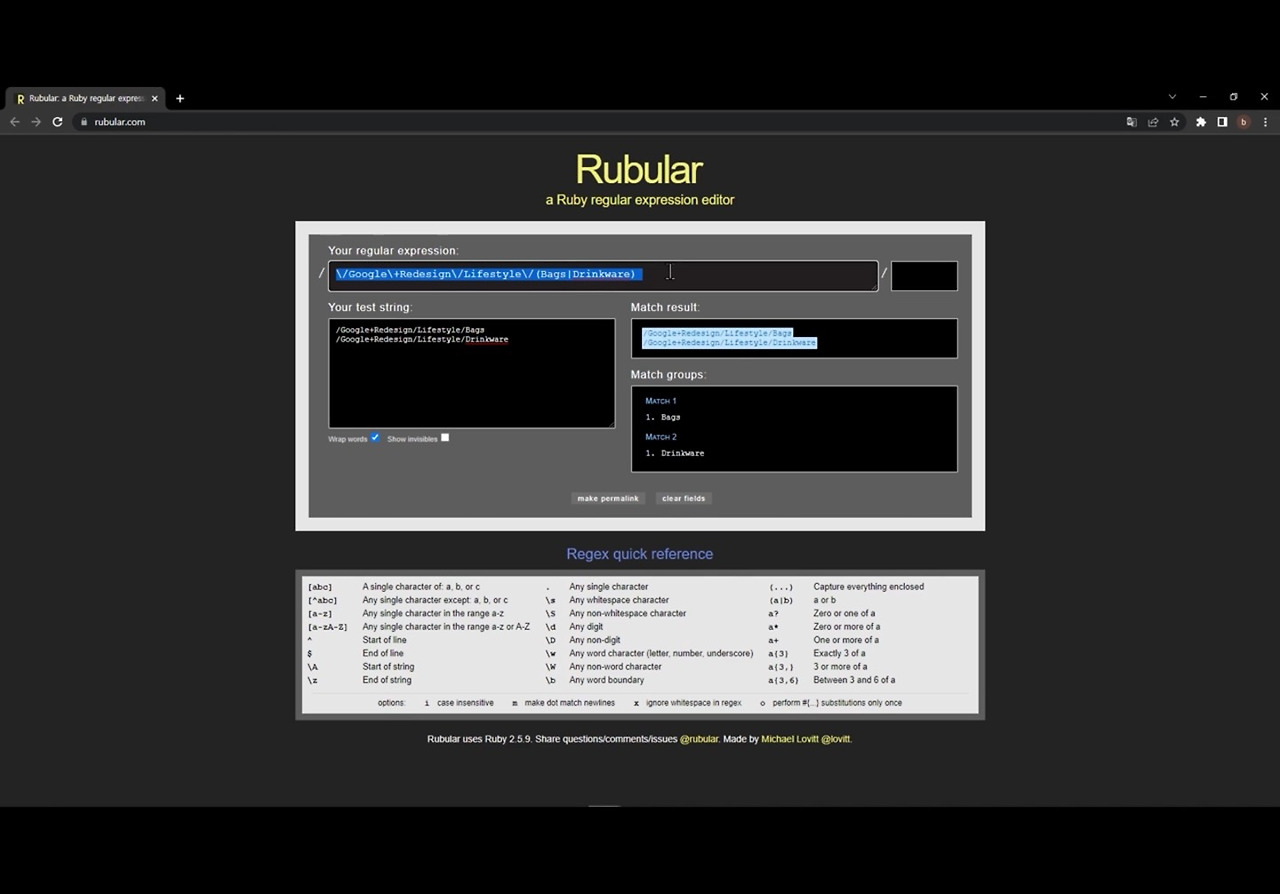
Task: Click the "Match 2" heading in Match groups
Action: pos(661,437)
